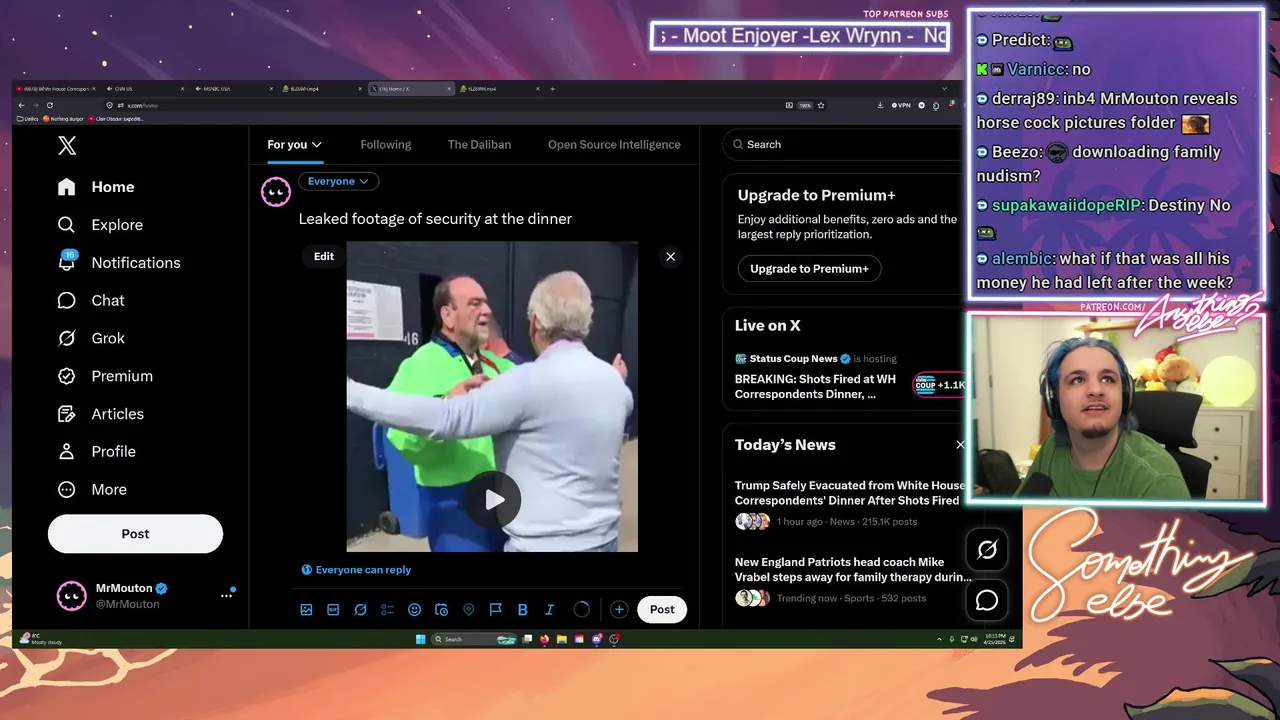Open Profile in sidebar
This screenshot has width=1280, height=720.
click(x=97, y=452)
